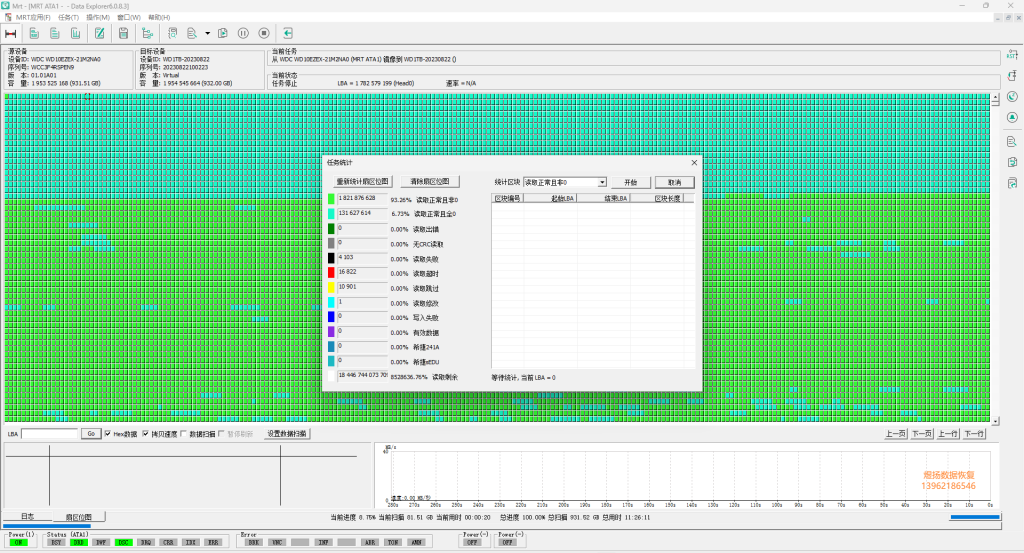Click the Go button next to LBA
This screenshot has width=1024, height=553.
[91, 434]
